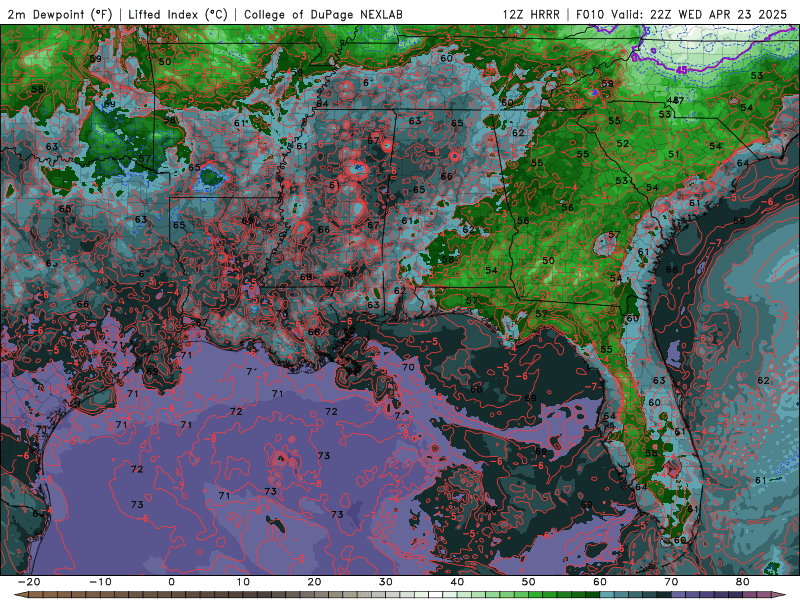Viewport: 800px width, 600px height.
Task: Click the colorbar tick label "80"
Action: click(x=743, y=582)
